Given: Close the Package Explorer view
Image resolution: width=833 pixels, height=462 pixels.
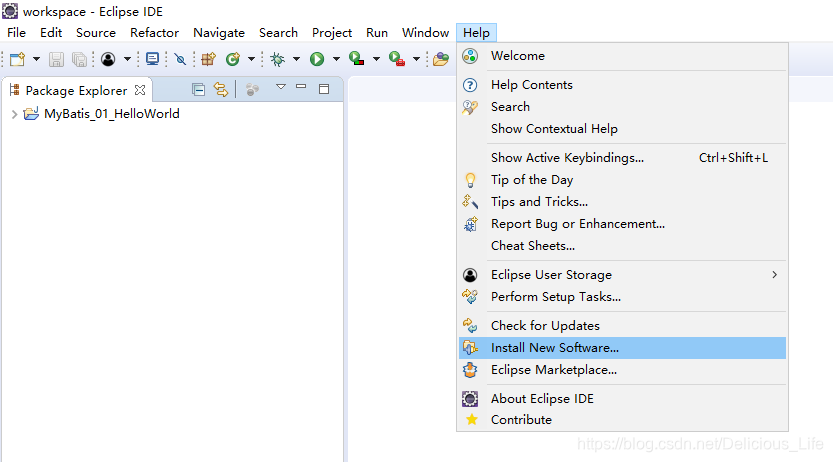Looking at the screenshot, I should tap(140, 90).
